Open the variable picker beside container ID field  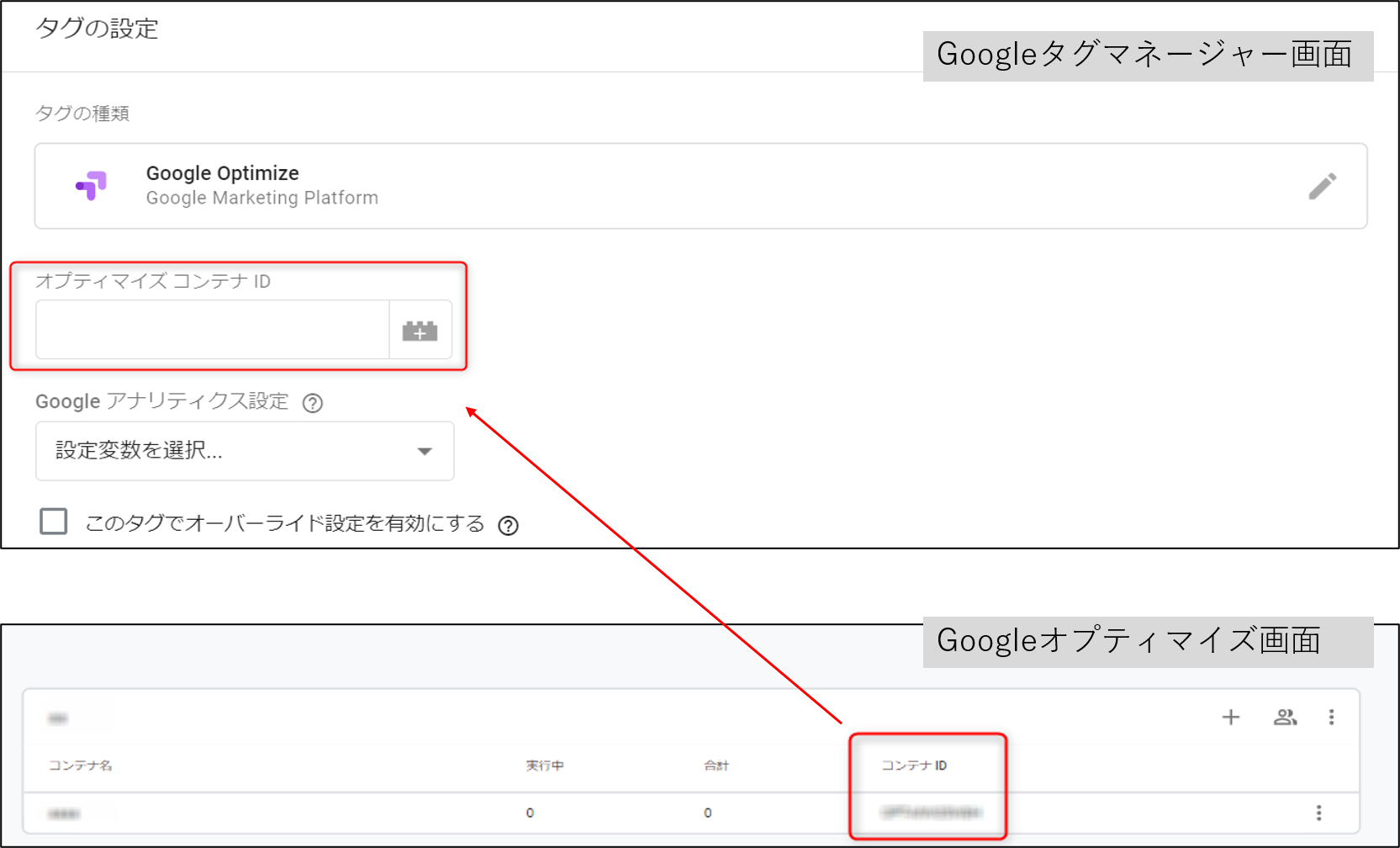point(420,331)
